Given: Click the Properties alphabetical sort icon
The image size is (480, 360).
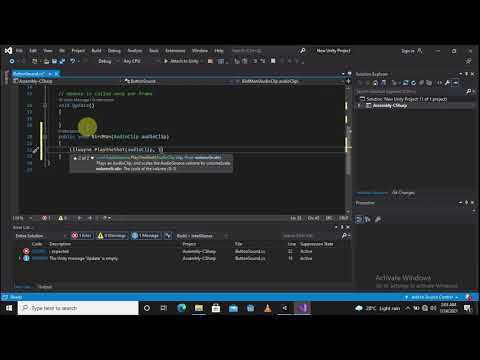Looking at the screenshot, I should [x=368, y=219].
